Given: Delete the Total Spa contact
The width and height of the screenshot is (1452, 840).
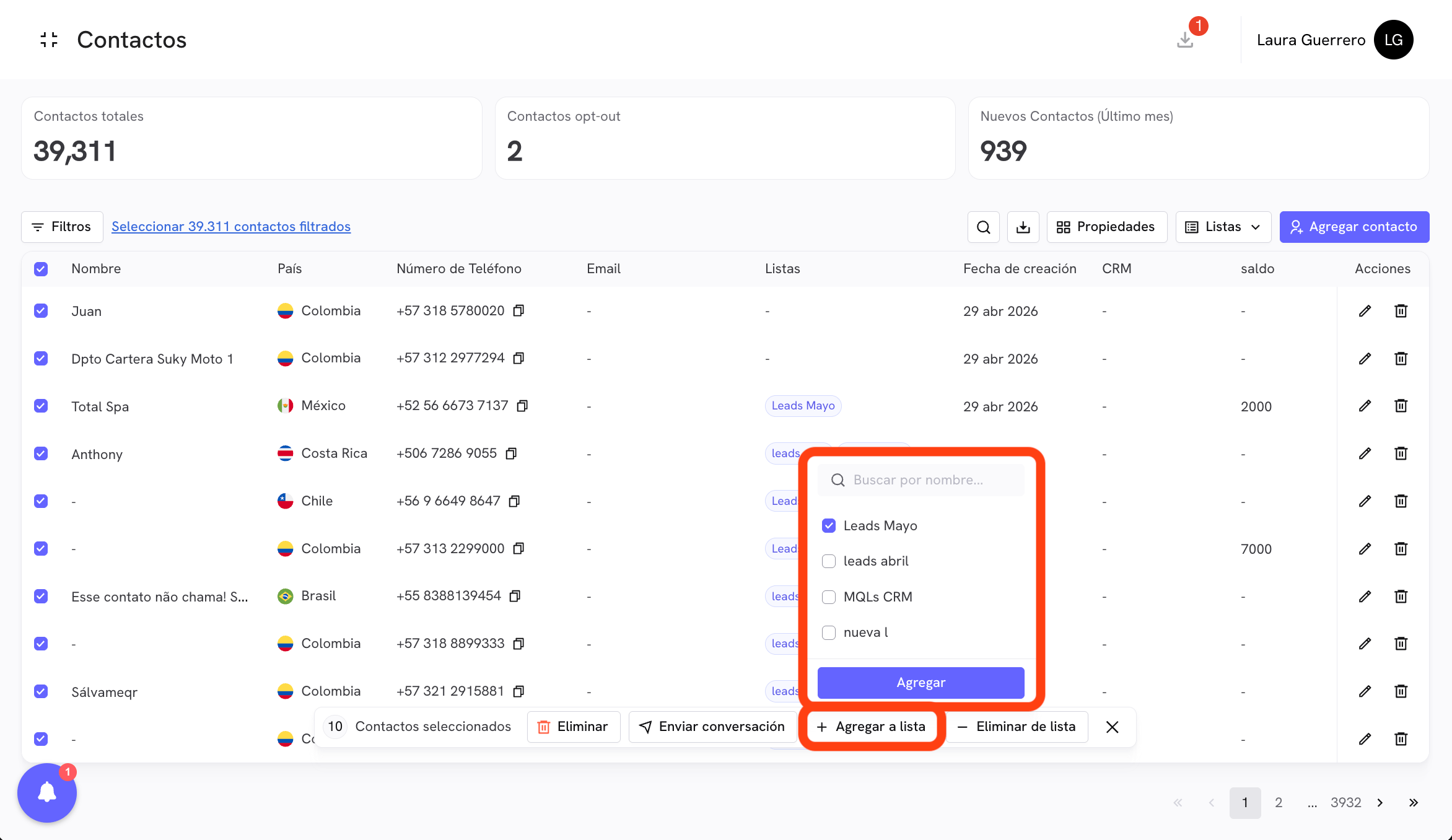Looking at the screenshot, I should point(1401,406).
